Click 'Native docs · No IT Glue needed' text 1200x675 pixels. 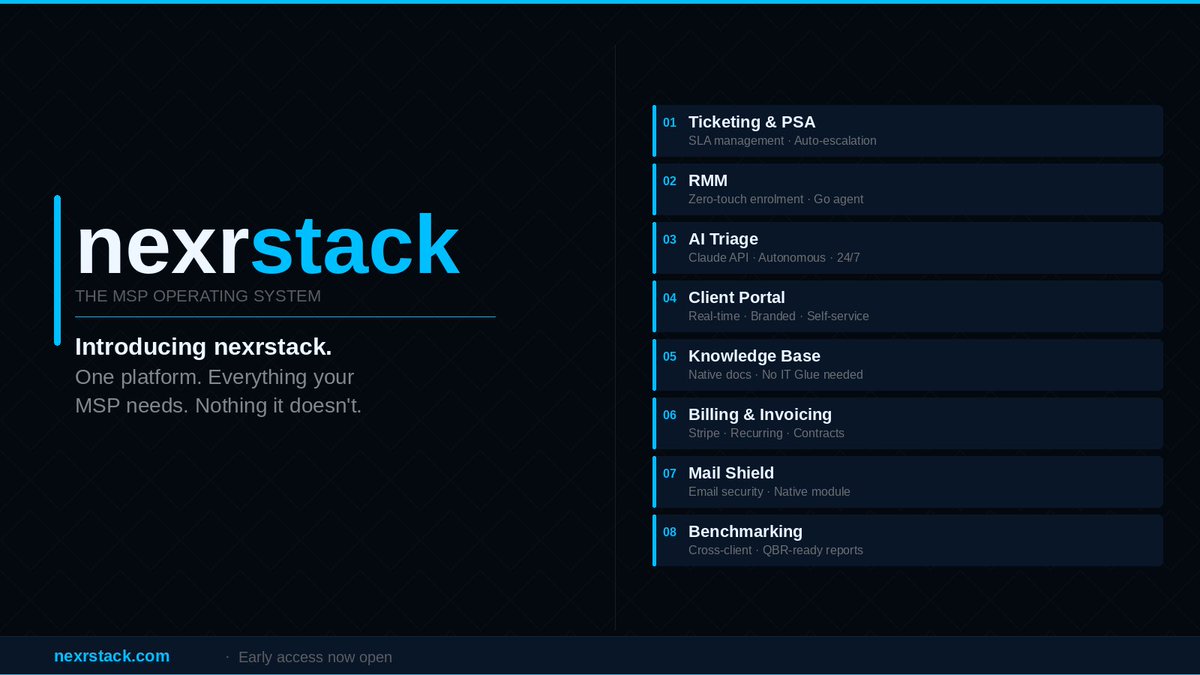point(776,375)
